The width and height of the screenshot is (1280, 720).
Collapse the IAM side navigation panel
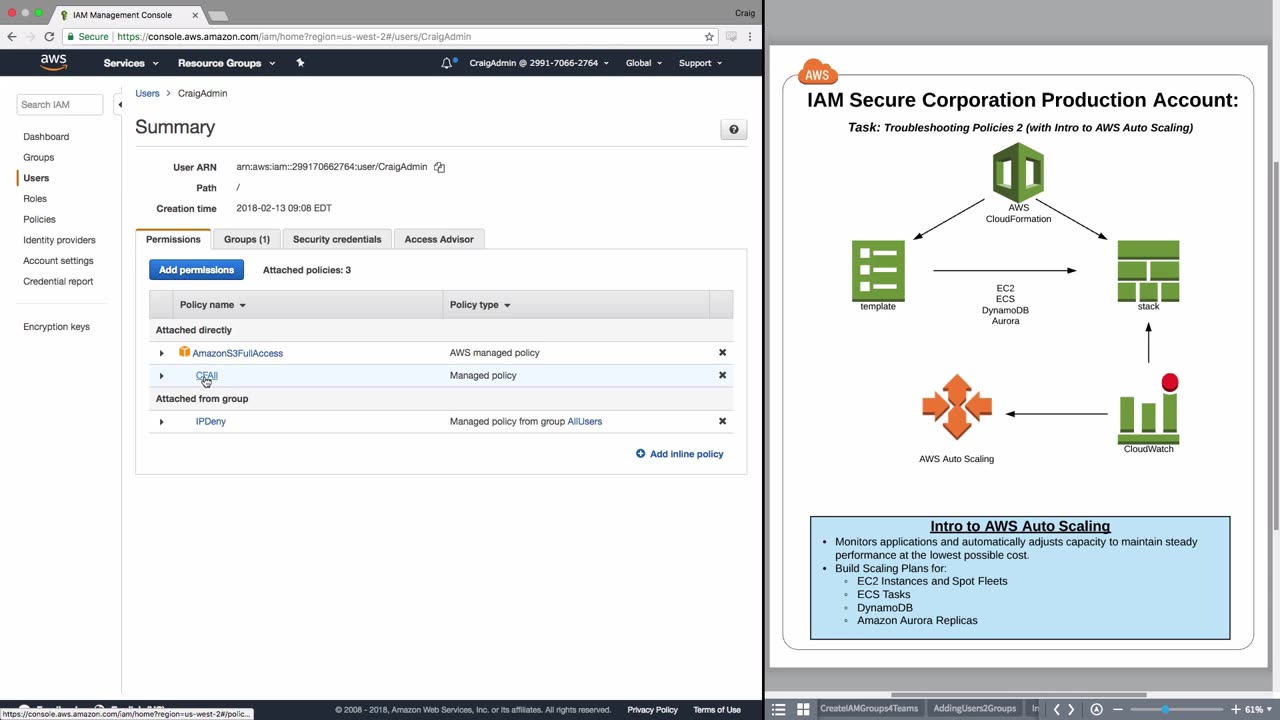[120, 105]
